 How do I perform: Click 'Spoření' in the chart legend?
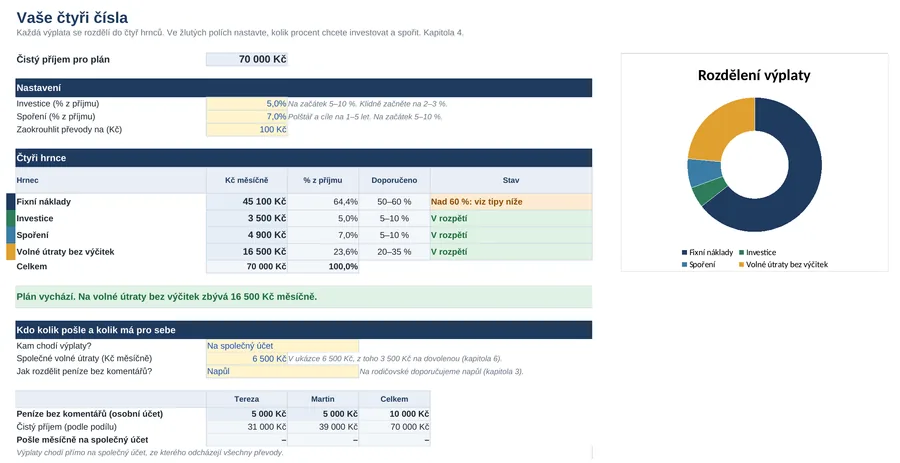tap(699, 264)
